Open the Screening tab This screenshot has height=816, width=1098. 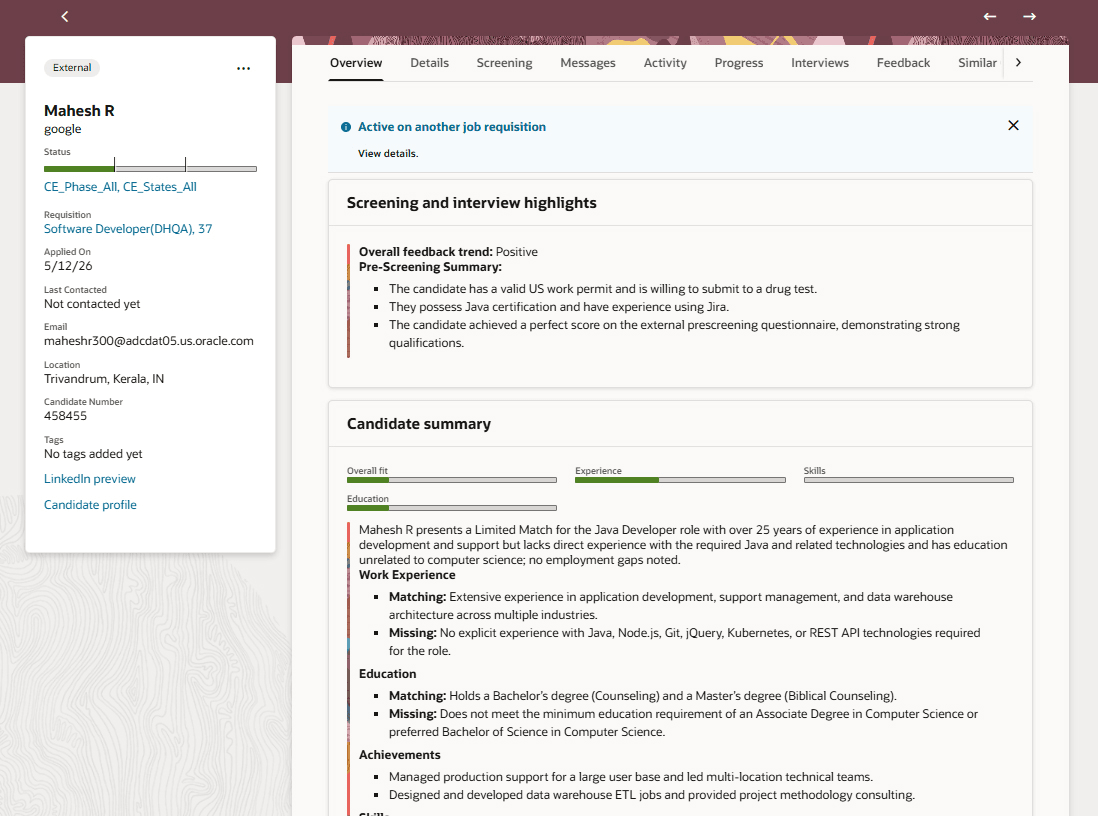pyautogui.click(x=504, y=63)
